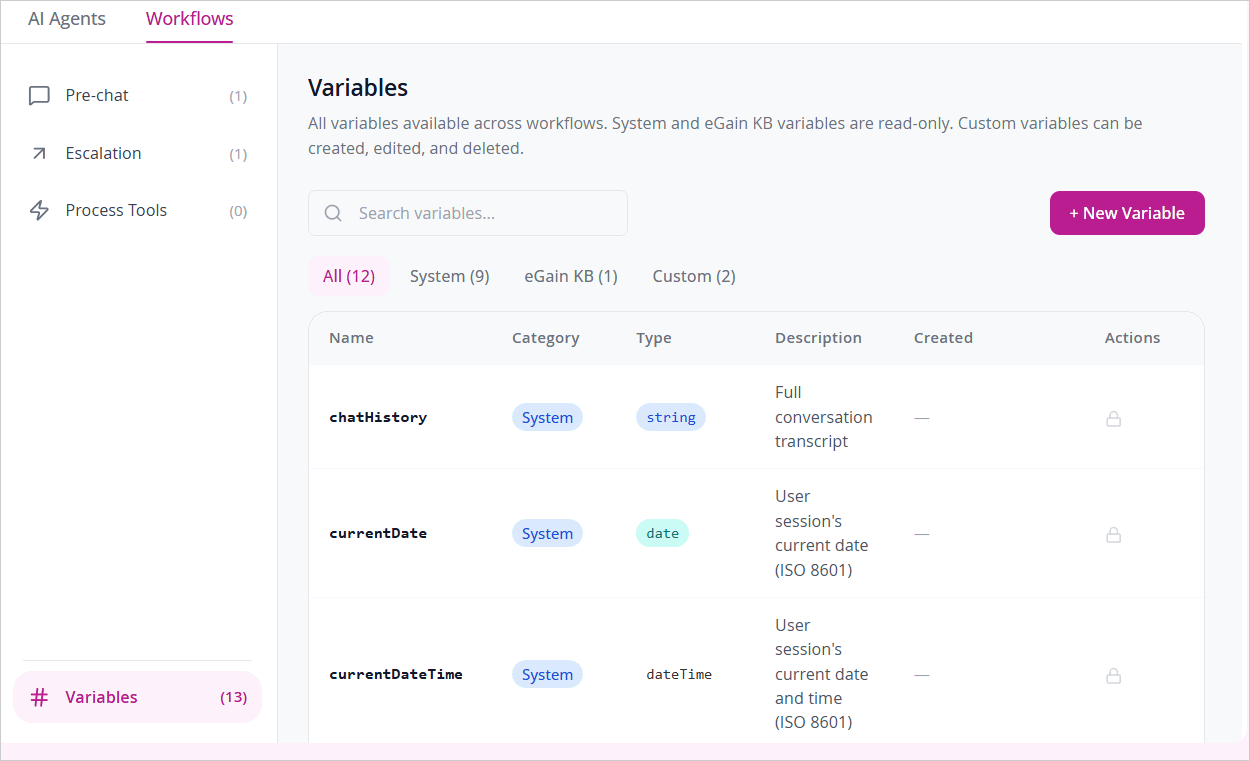The image size is (1250, 761).
Task: Click the Category column header
Action: (545, 338)
